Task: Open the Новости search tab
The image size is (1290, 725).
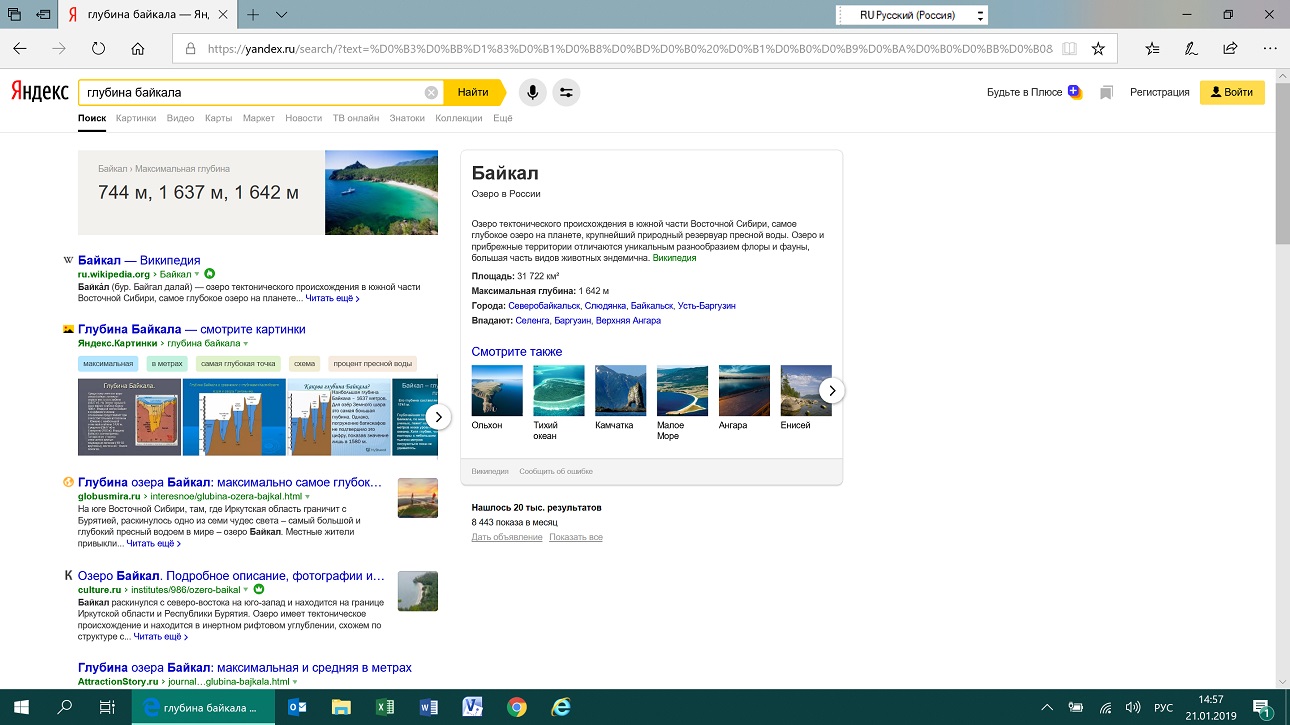Action: pos(303,118)
